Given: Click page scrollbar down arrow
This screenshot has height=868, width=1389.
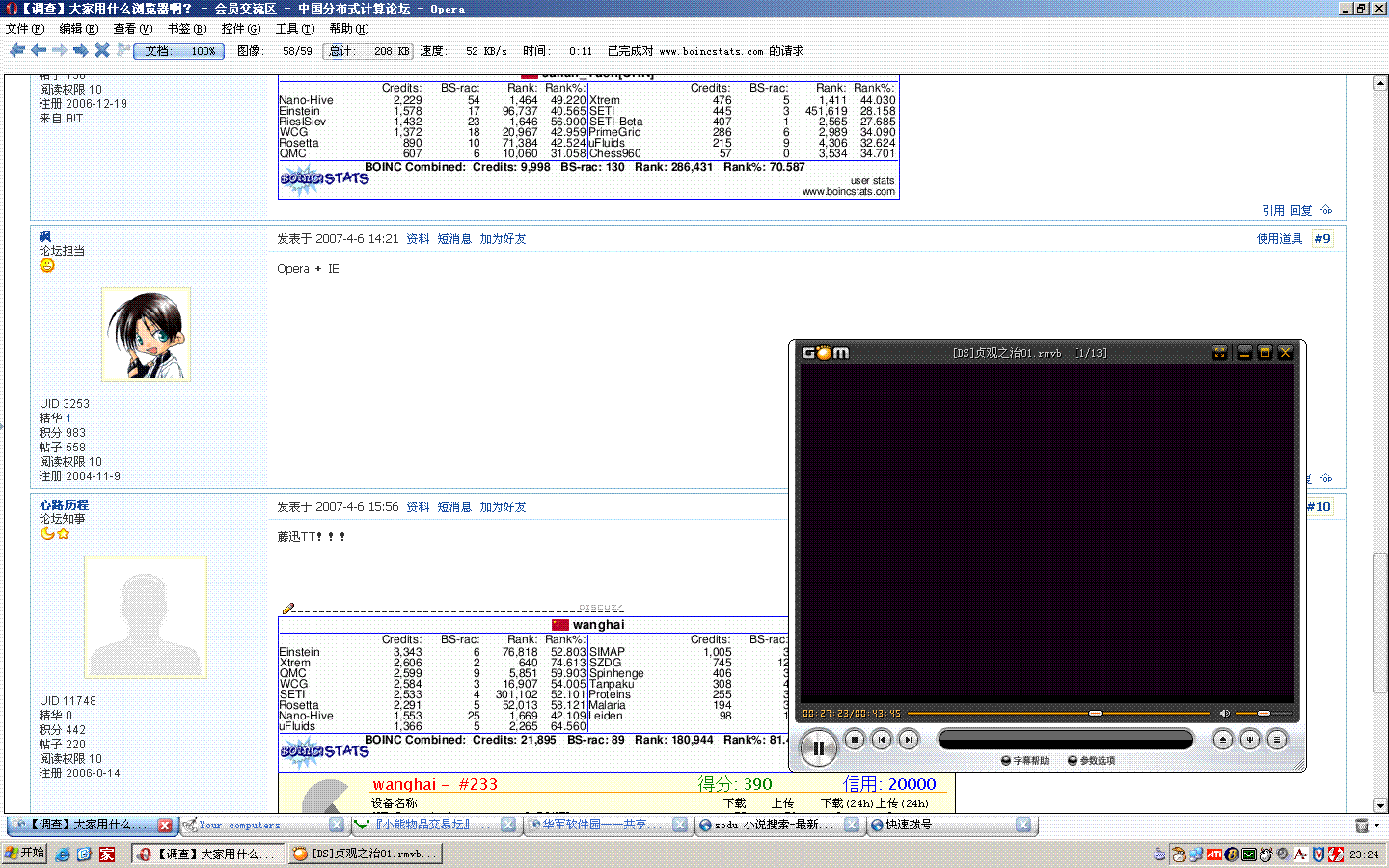Looking at the screenshot, I should click(x=1380, y=805).
